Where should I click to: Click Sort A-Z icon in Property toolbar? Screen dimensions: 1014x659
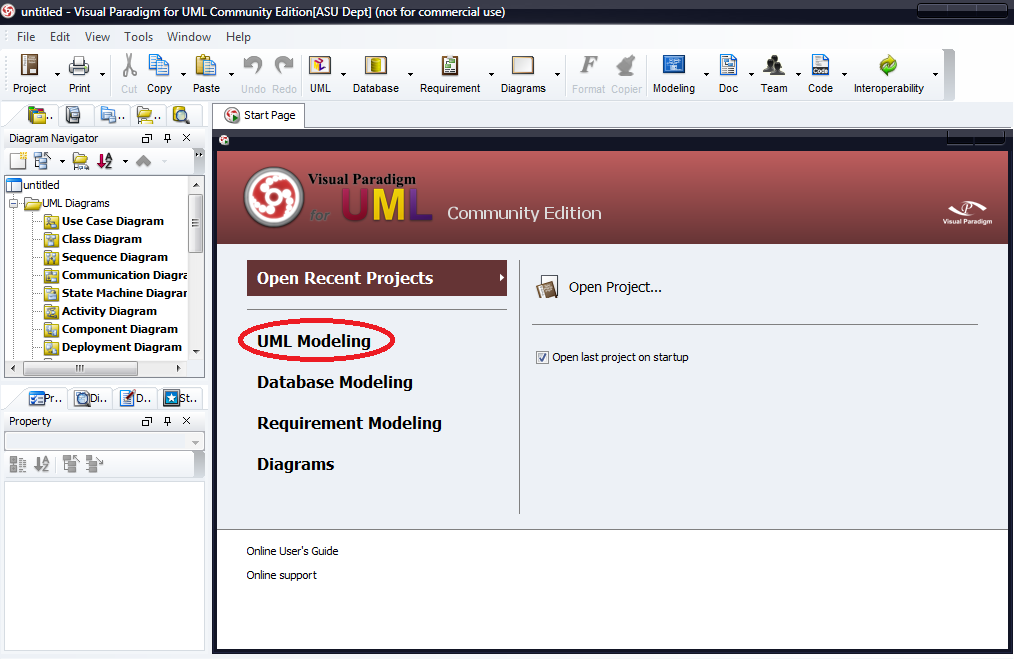coord(42,464)
